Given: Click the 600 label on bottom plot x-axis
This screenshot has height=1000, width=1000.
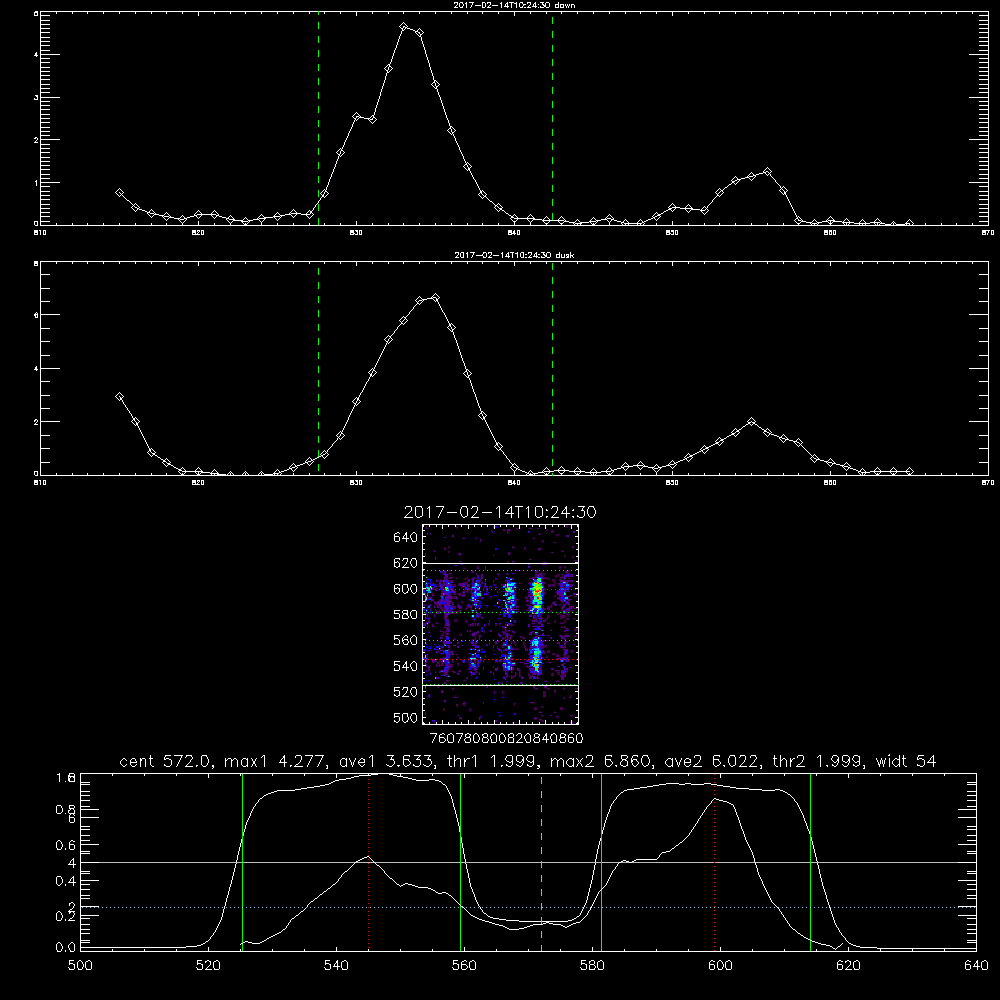Looking at the screenshot, I should (x=720, y=966).
